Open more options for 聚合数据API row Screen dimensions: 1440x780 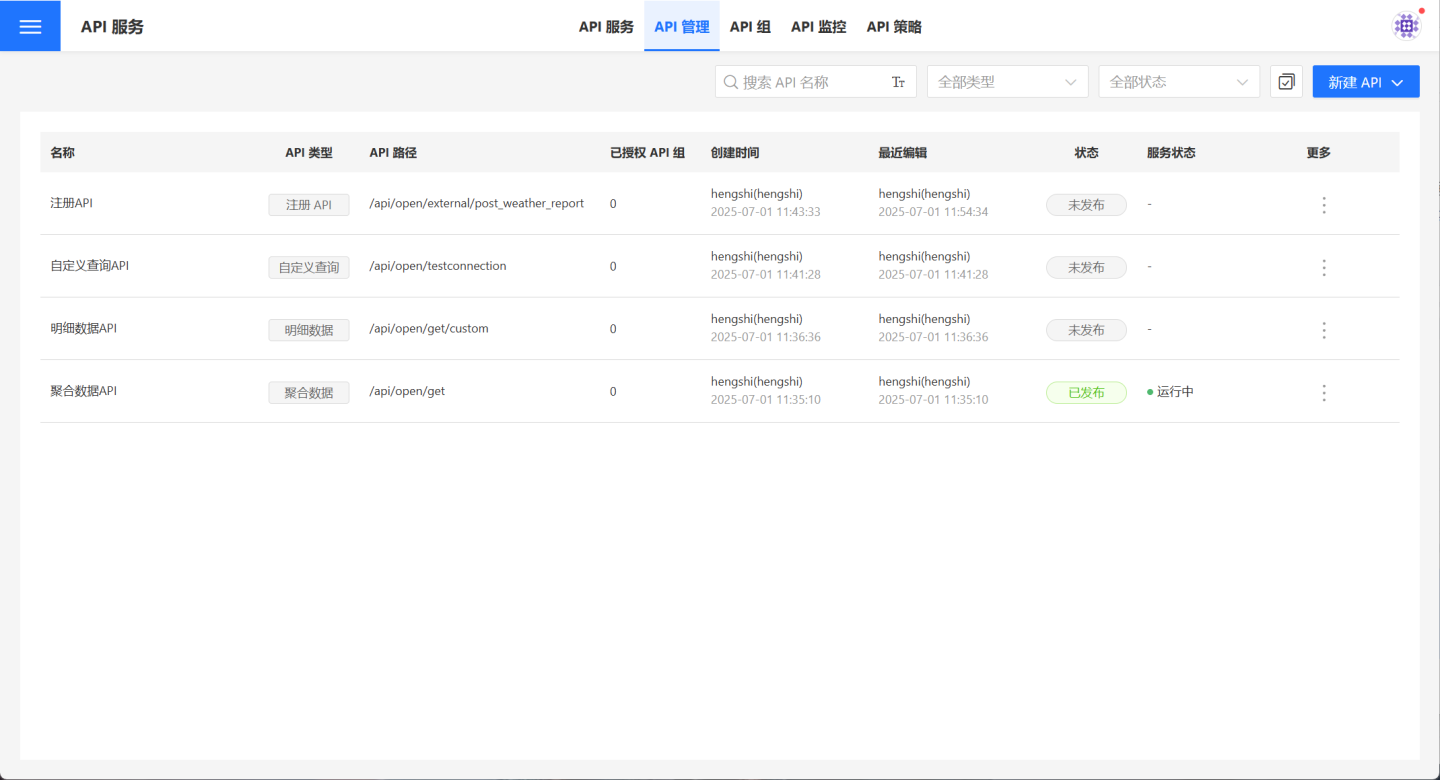click(x=1323, y=393)
